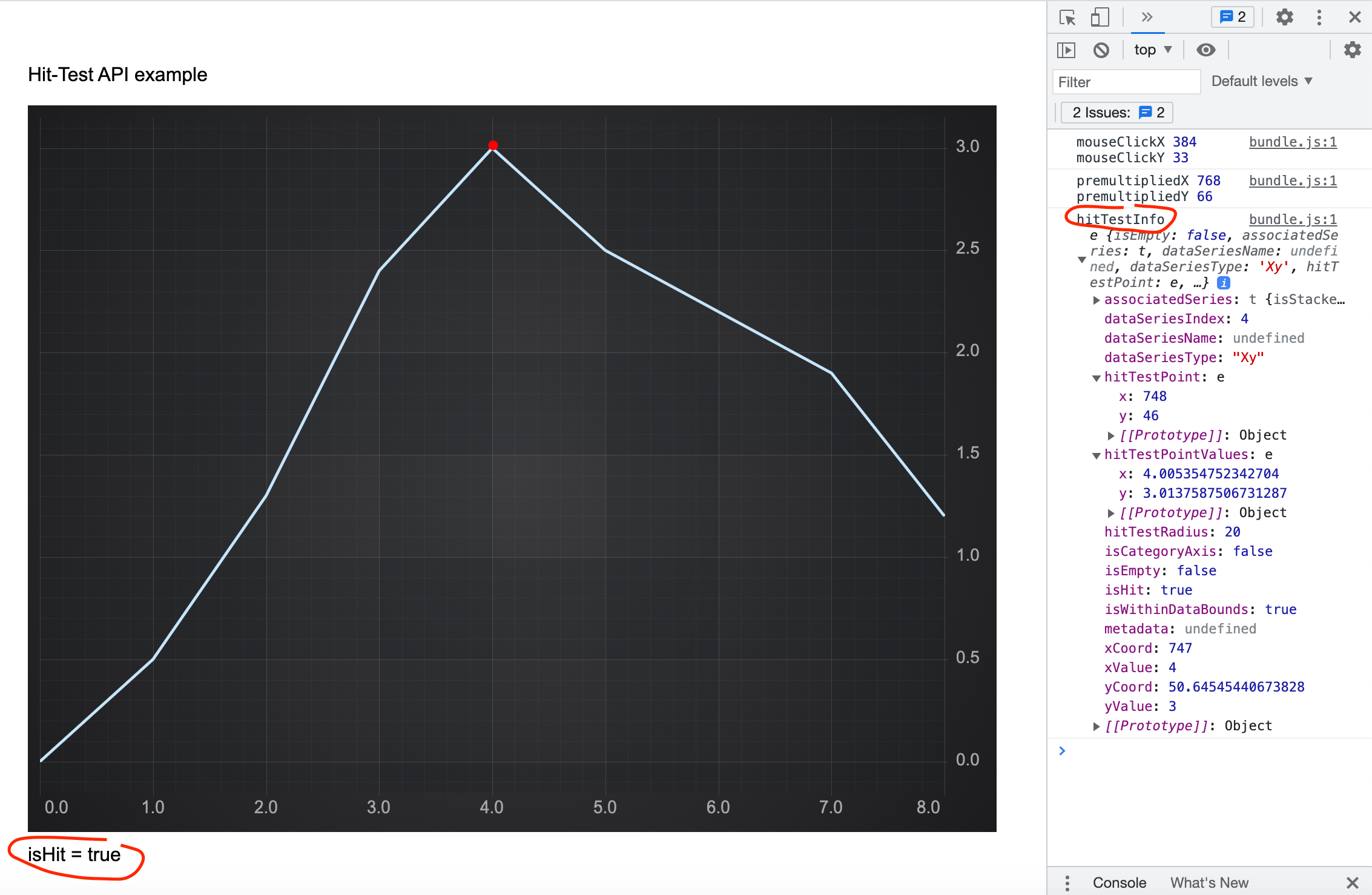The width and height of the screenshot is (1372, 895).
Task: Collapse the hitTestPointValues object
Action: coord(1097,455)
